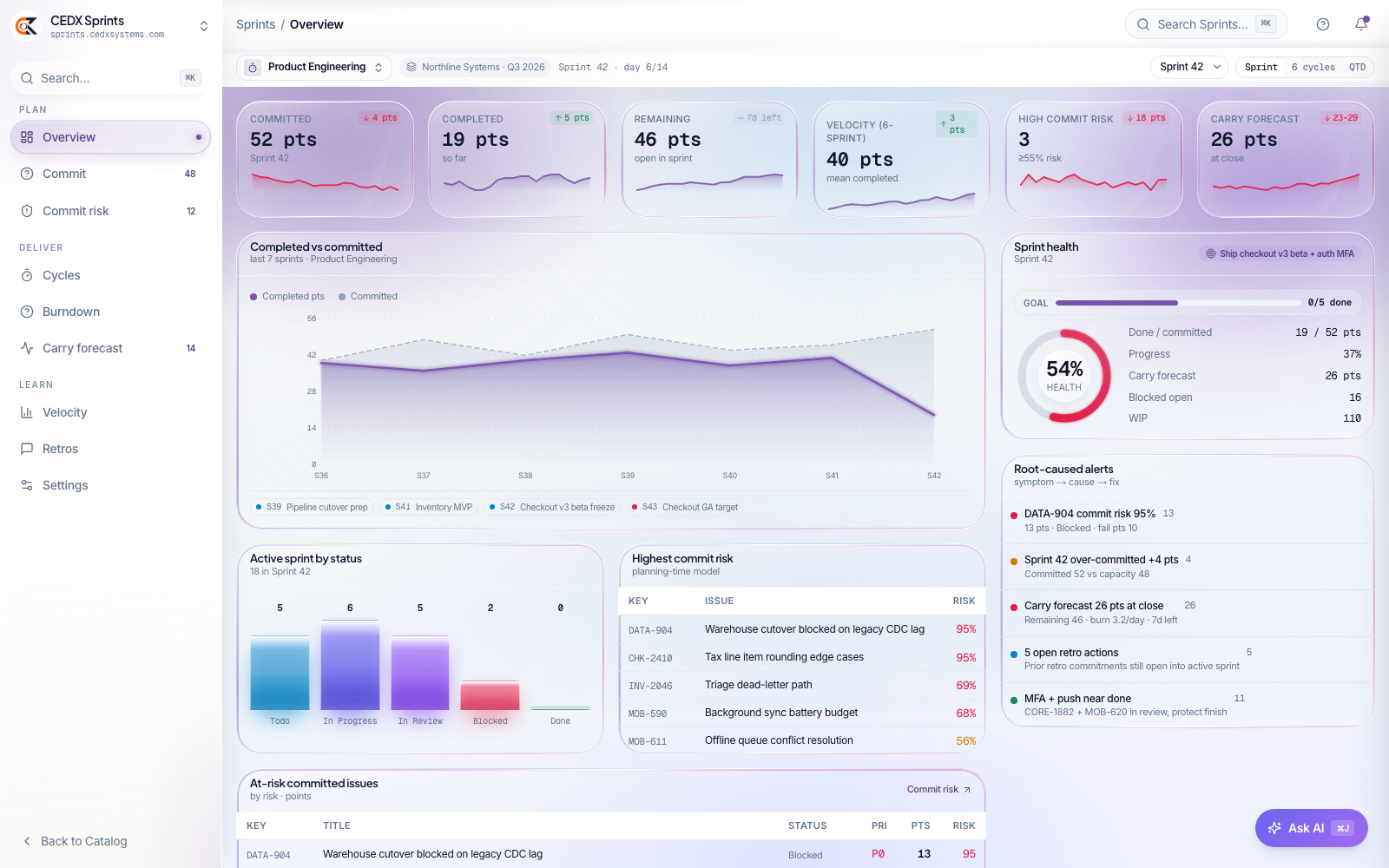Click the High commit risk card
Viewport: 1389px width, 868px height.
click(x=1094, y=160)
